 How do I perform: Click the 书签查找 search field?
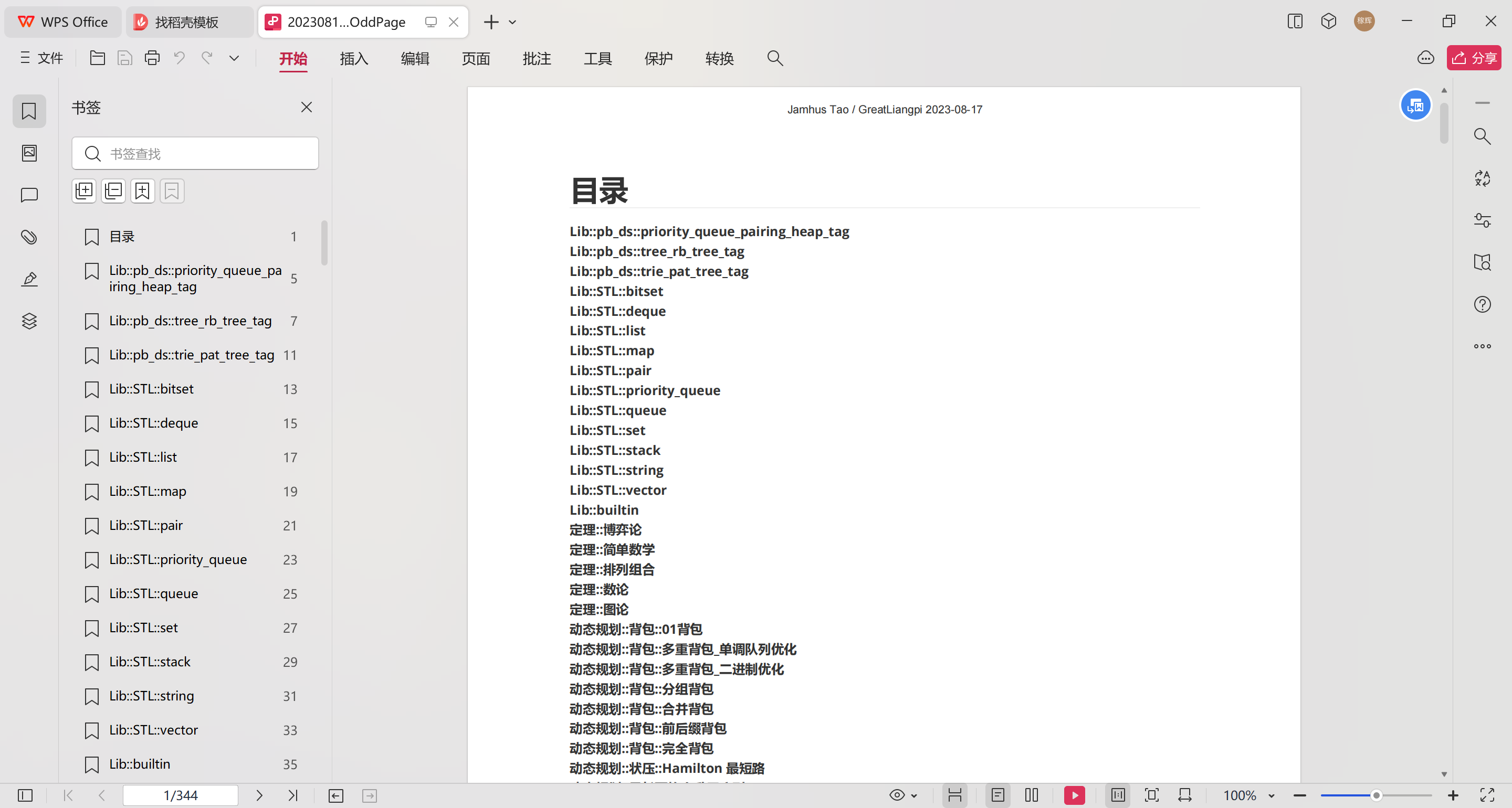195,154
